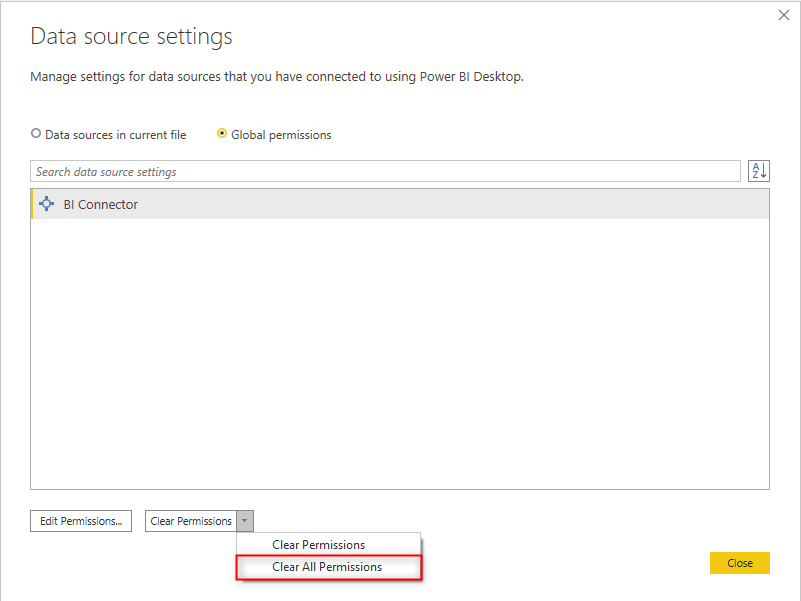The width and height of the screenshot is (801, 601).
Task: Click the Edit Permissions button
Action: click(x=81, y=521)
